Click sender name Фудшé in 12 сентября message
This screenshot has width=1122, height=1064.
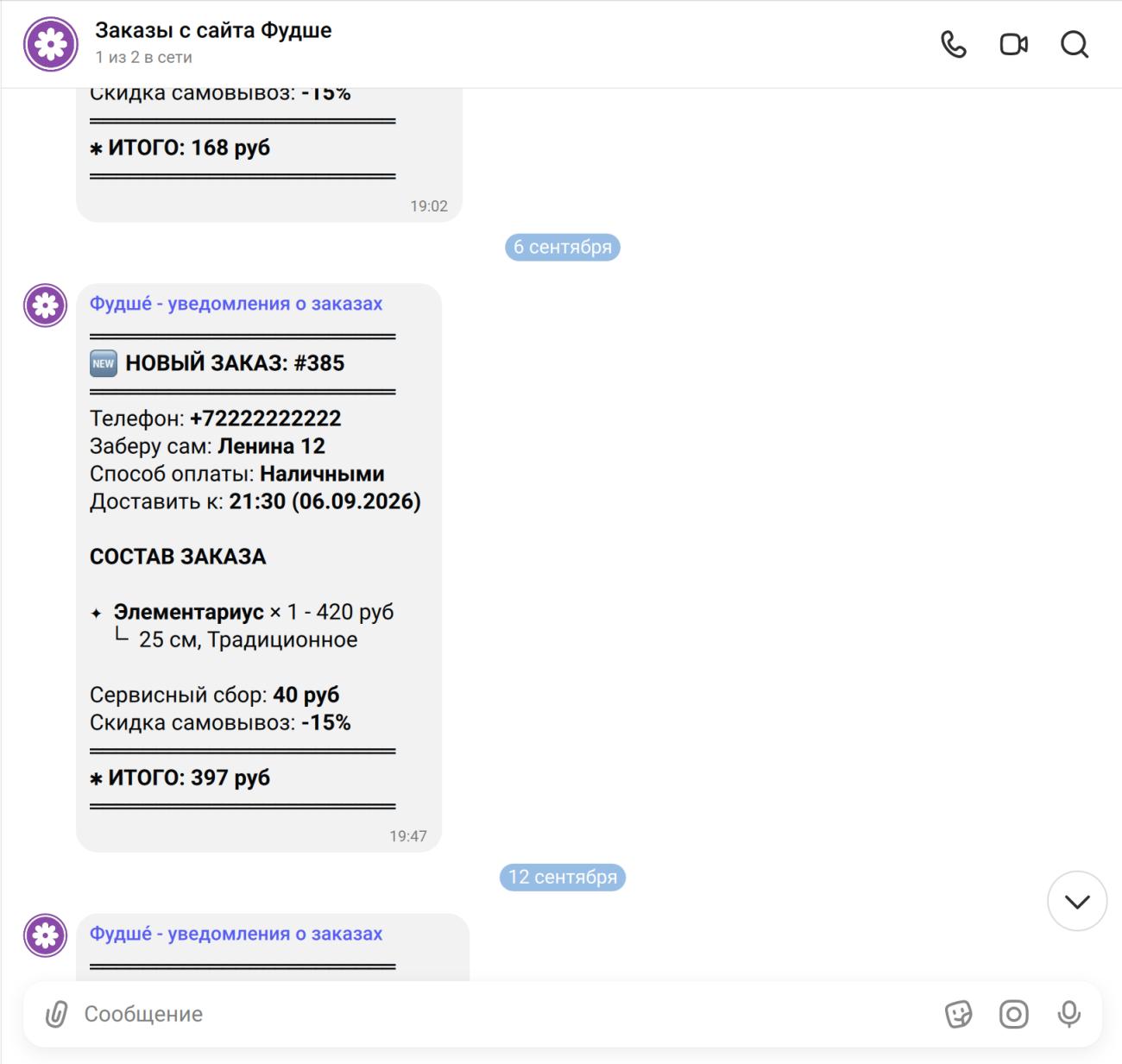point(236,934)
